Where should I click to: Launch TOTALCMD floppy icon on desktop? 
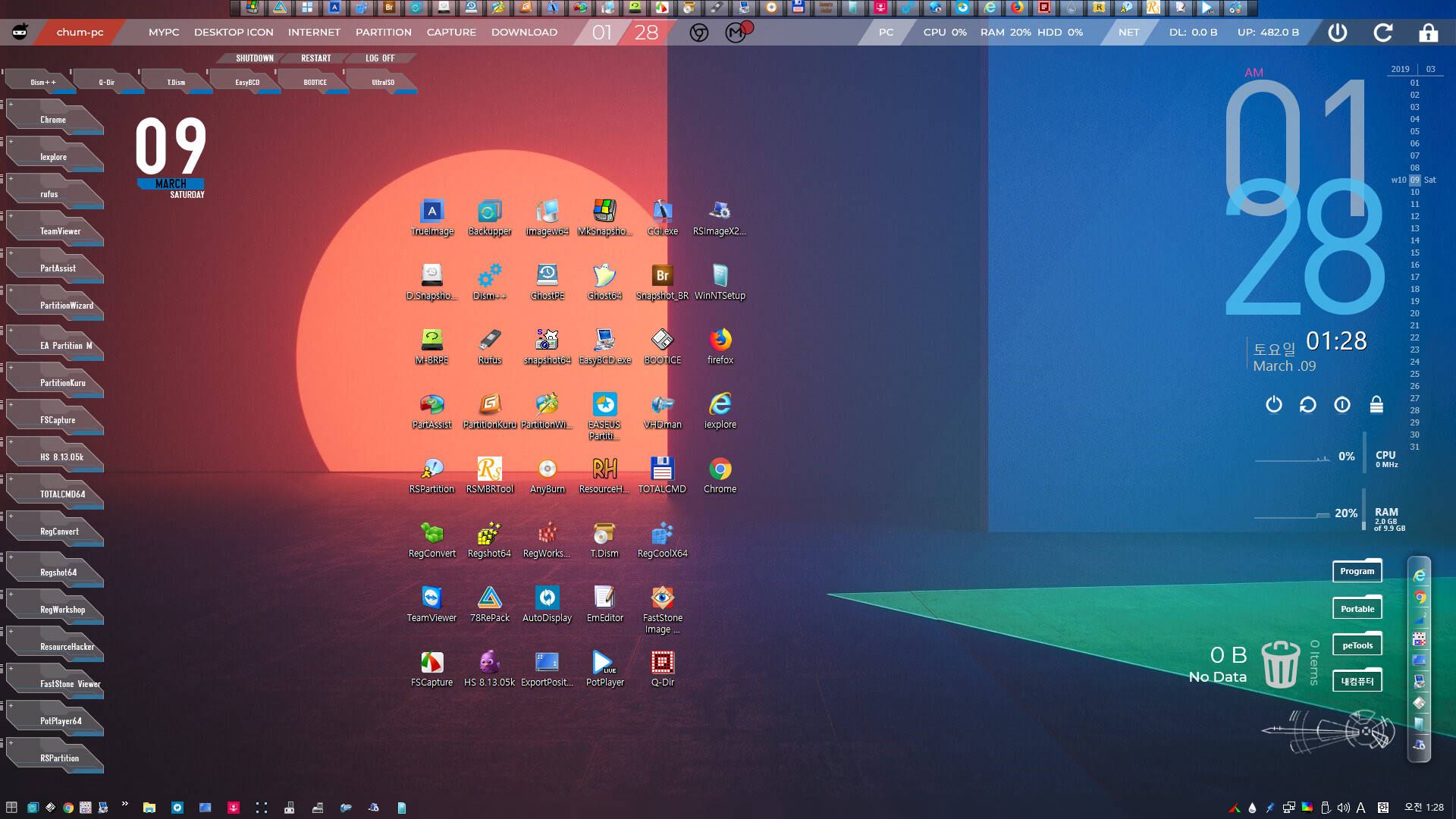coord(662,475)
